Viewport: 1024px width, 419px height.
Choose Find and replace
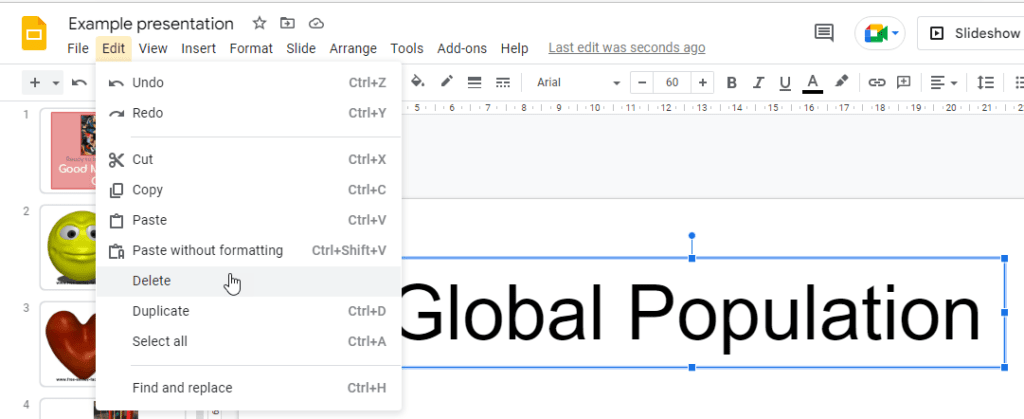click(x=249, y=388)
